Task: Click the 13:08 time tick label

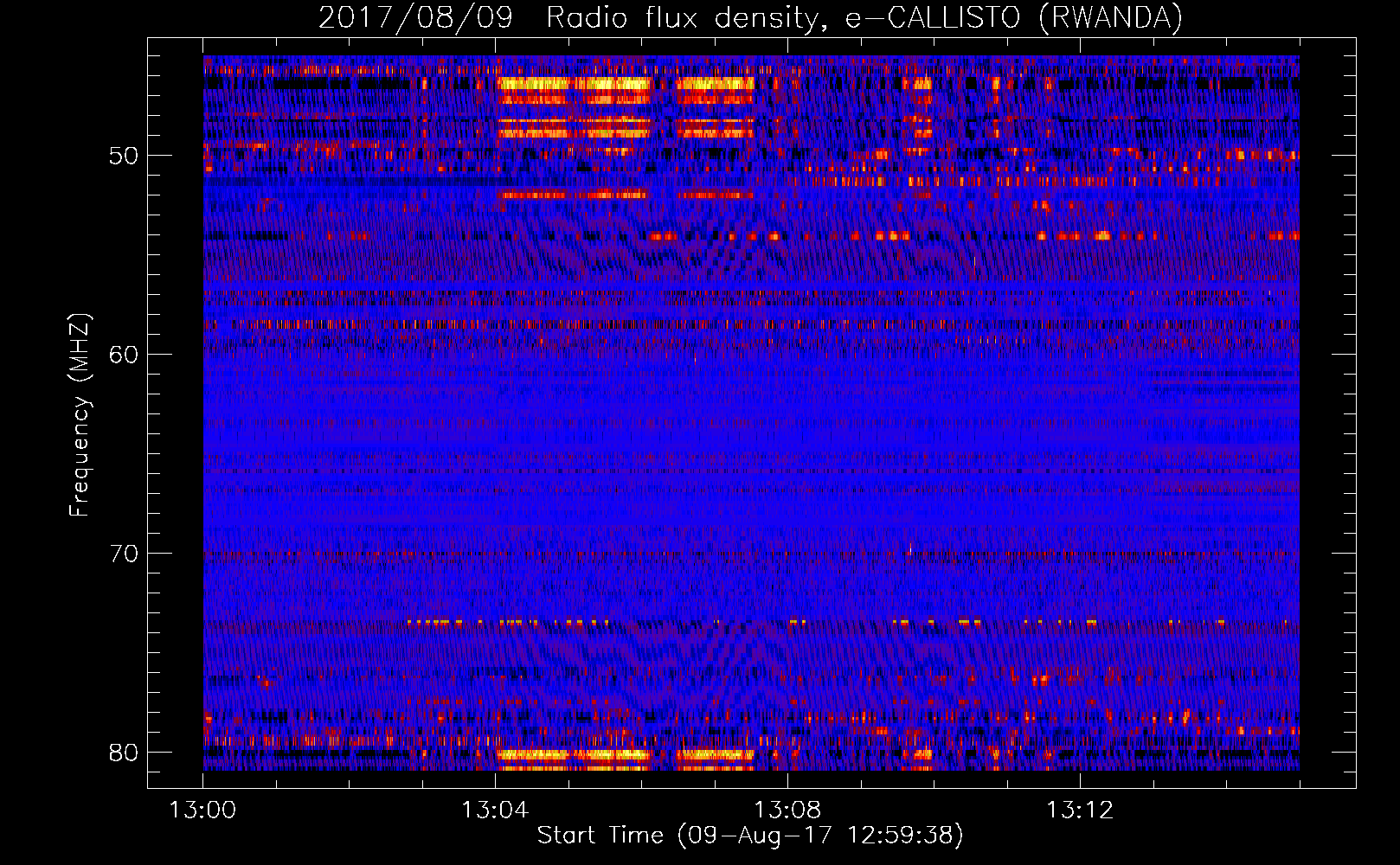Action: (787, 811)
